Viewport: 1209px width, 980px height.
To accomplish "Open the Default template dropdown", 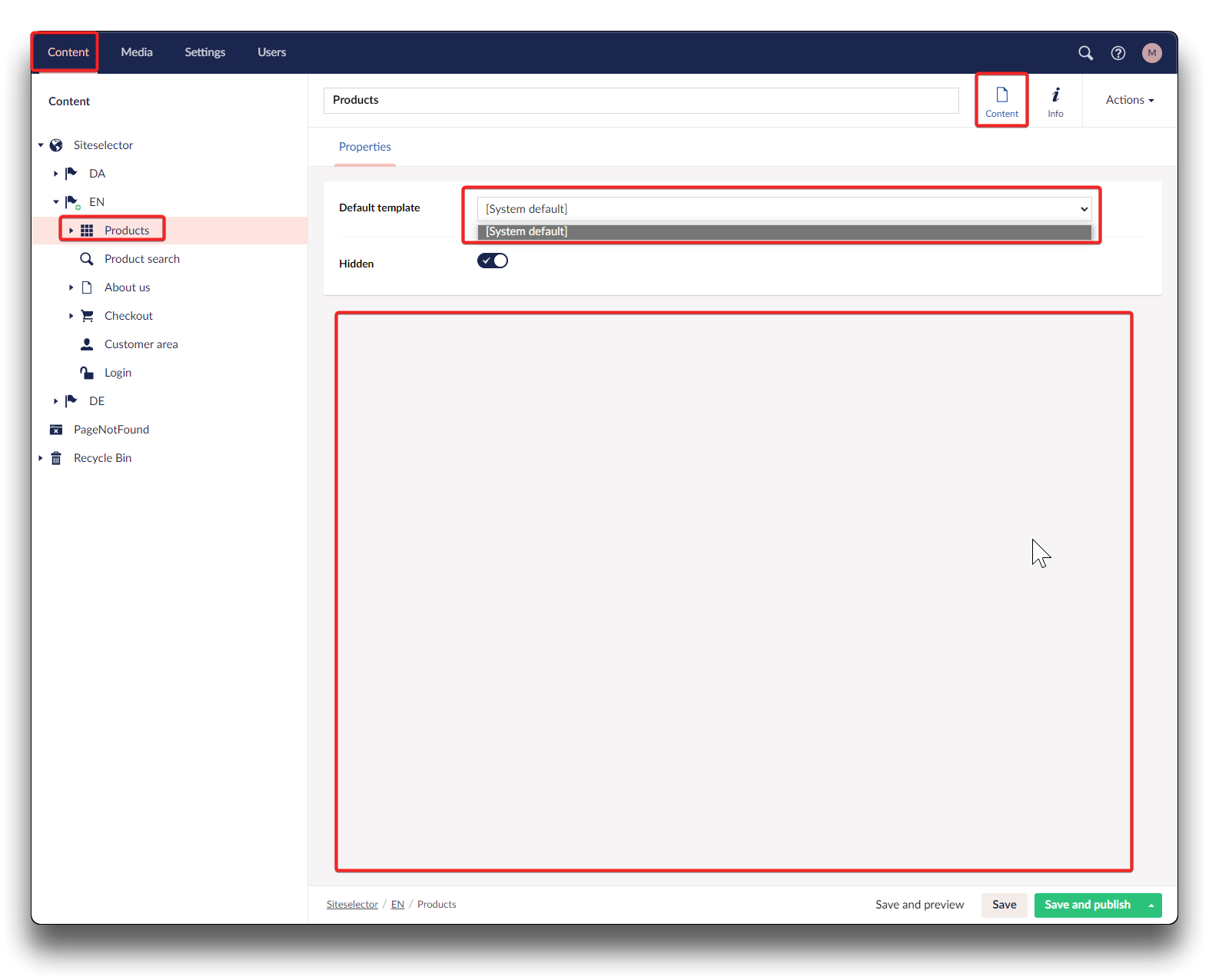I will point(784,209).
